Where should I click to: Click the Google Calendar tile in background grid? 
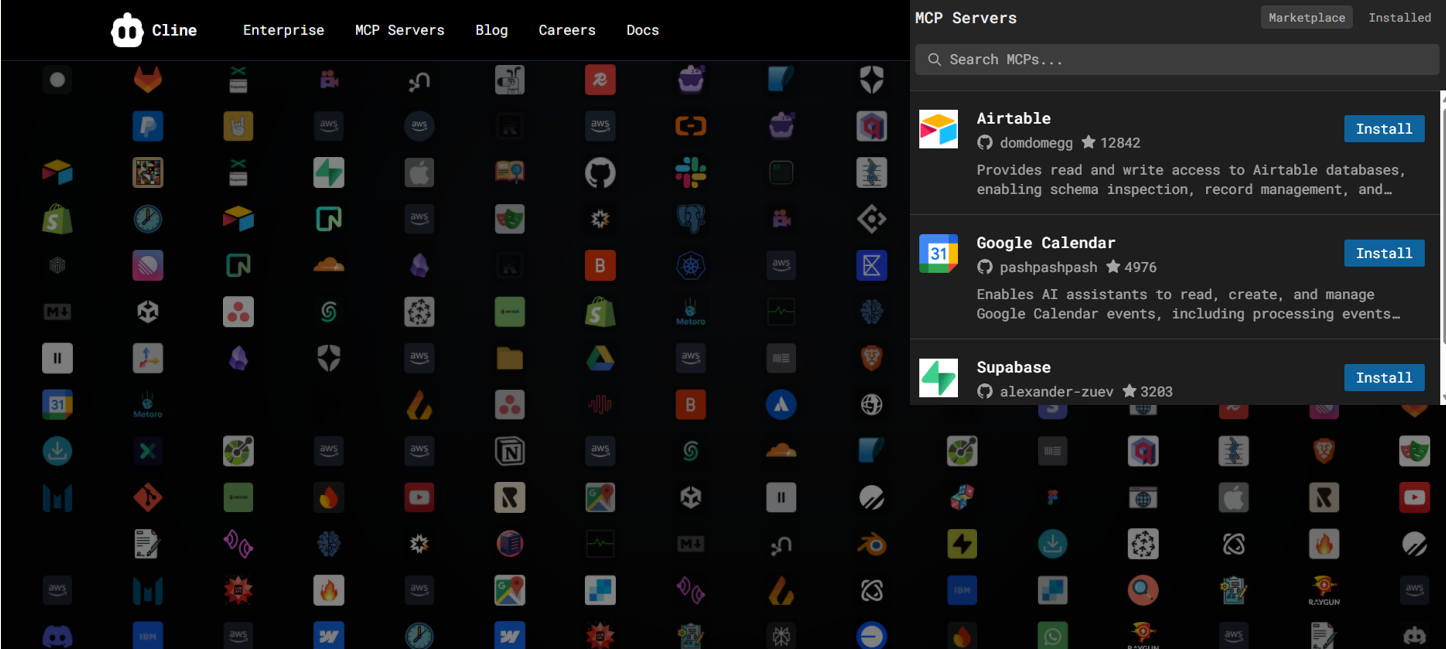57,404
